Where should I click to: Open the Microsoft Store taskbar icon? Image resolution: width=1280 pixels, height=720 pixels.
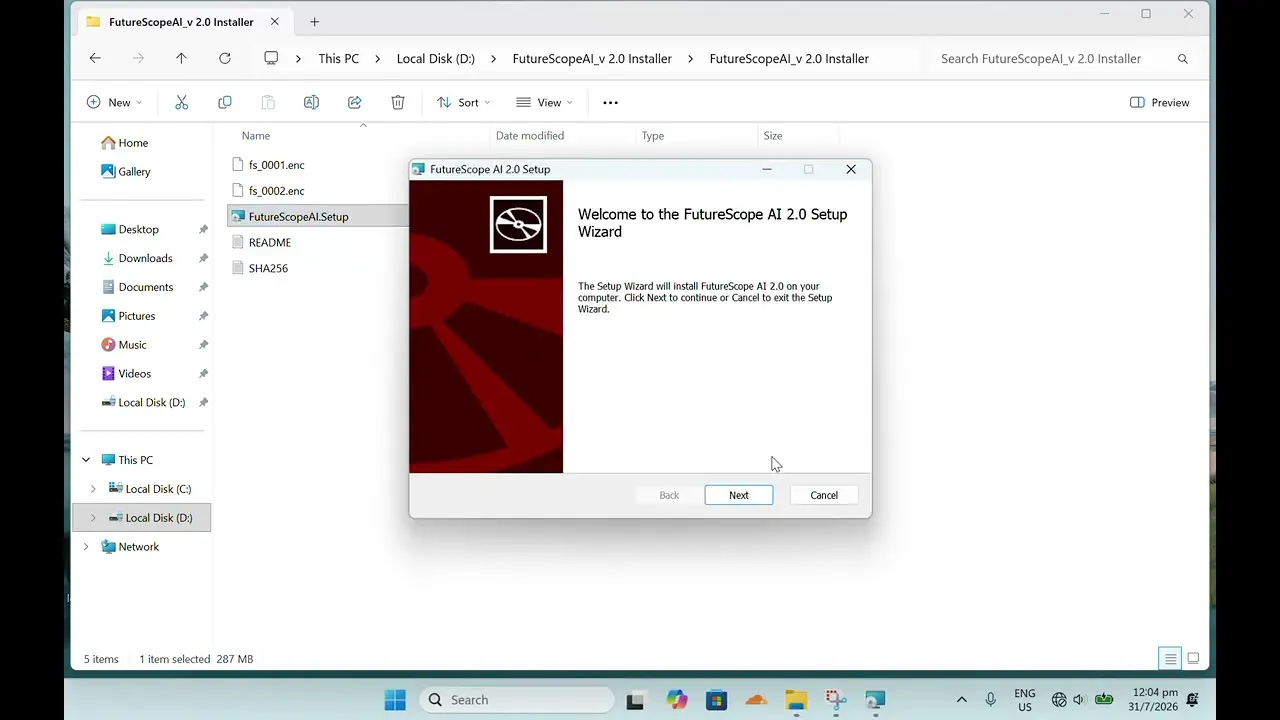click(x=716, y=700)
